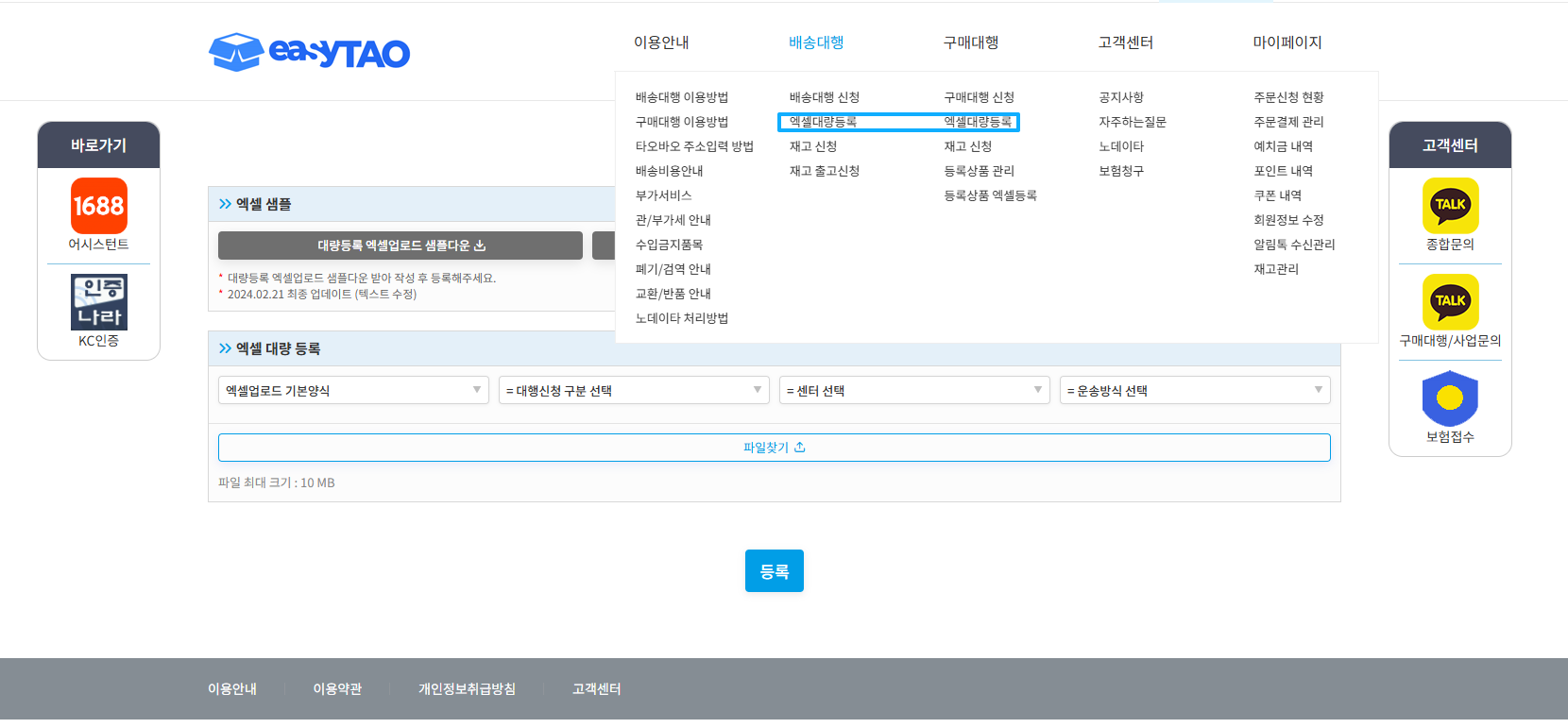The image size is (1568, 728).
Task: Open the 마이페이지 top menu
Action: tap(1287, 42)
